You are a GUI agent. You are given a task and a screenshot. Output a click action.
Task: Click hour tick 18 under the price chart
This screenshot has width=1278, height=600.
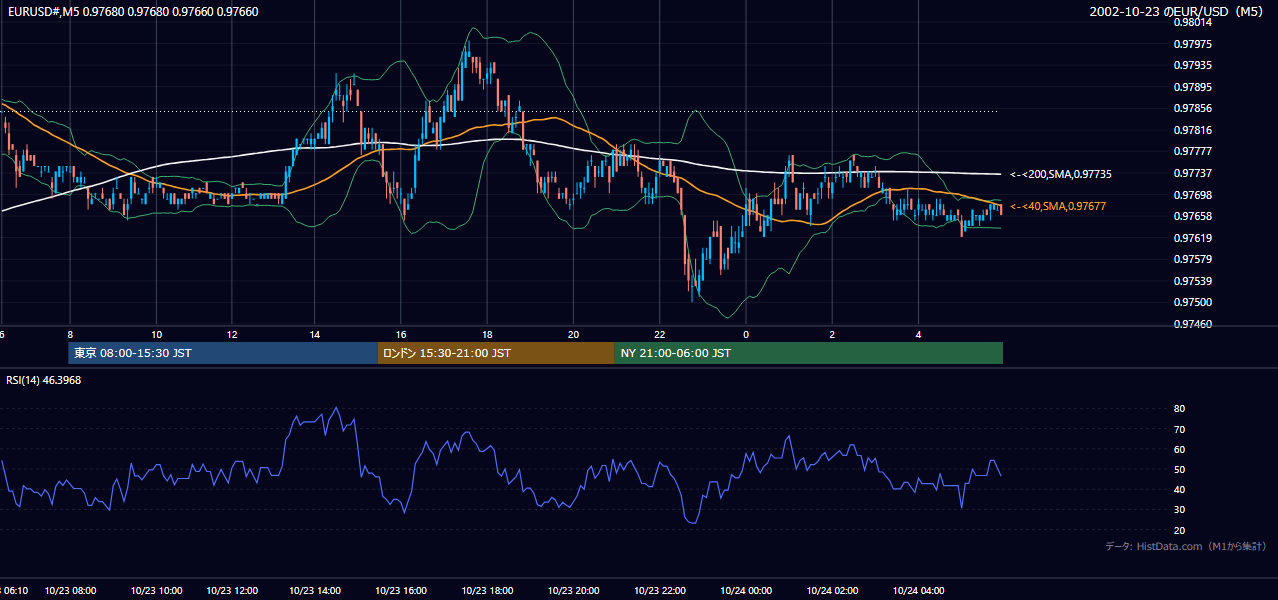(487, 334)
